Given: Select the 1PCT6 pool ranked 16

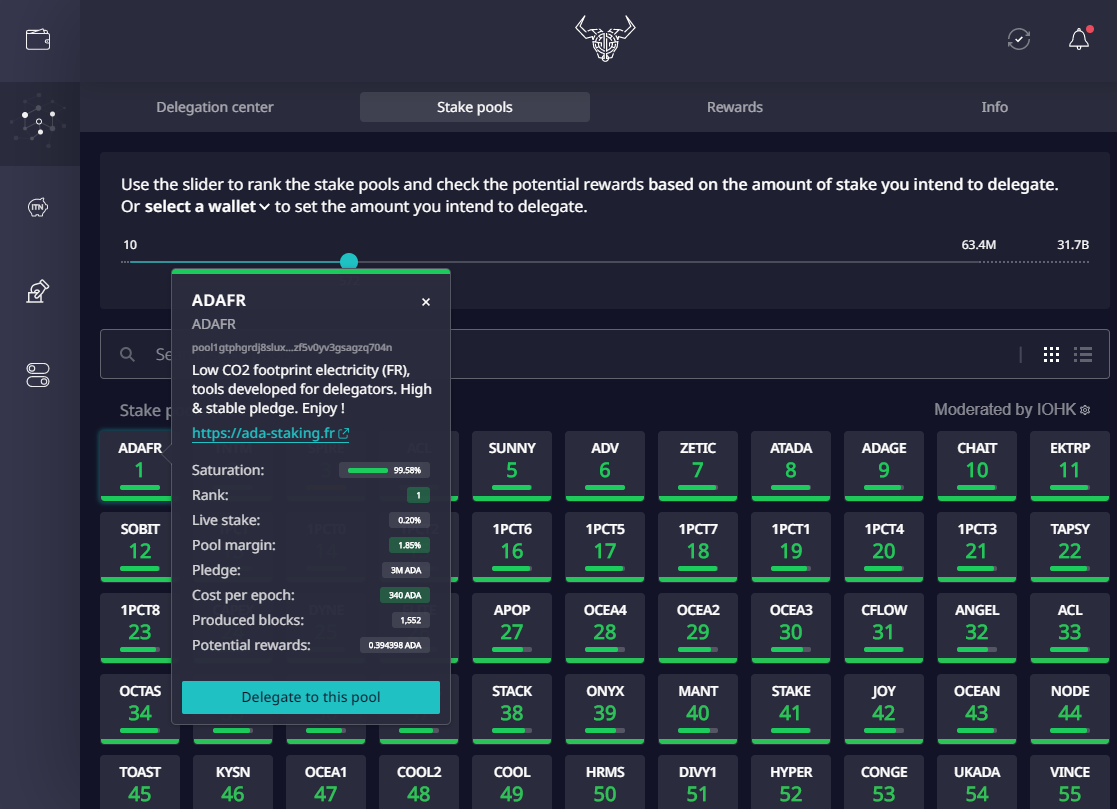Looking at the screenshot, I should (511, 547).
